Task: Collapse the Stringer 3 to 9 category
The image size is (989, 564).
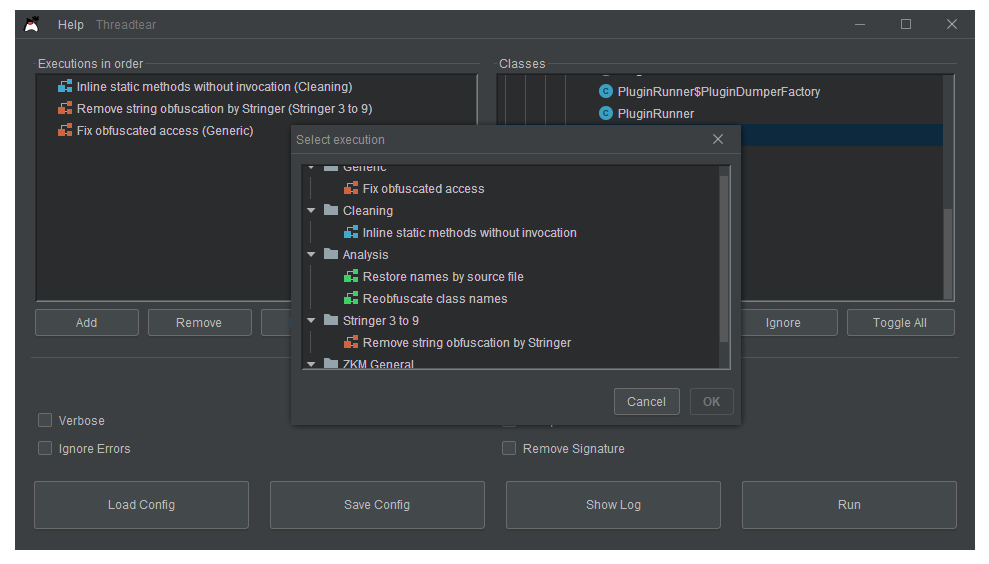Action: (x=311, y=320)
